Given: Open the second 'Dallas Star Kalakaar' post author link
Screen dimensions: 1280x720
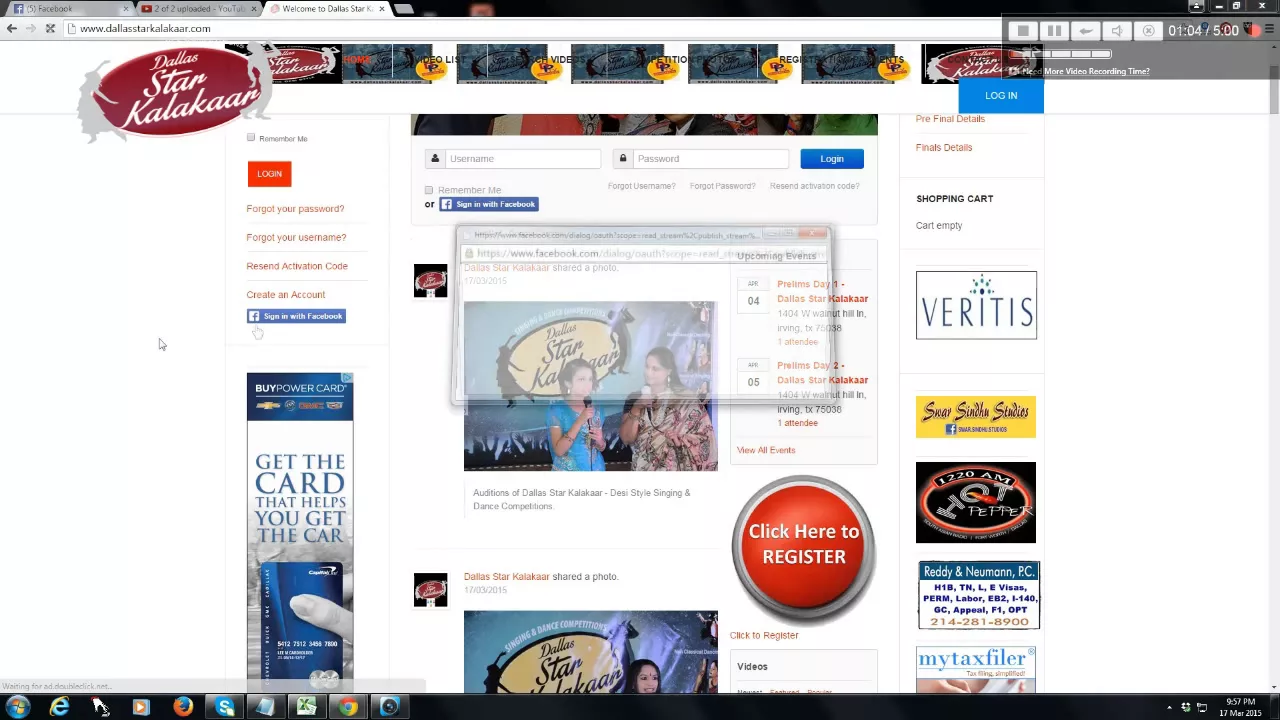Looking at the screenshot, I should pyautogui.click(x=507, y=577).
